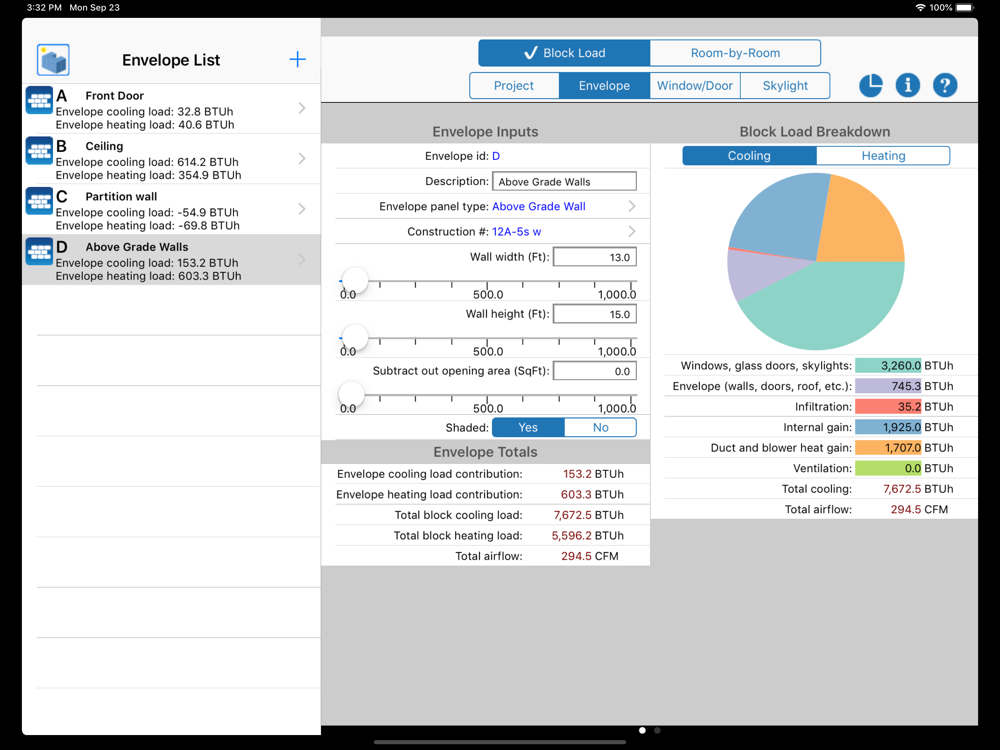The image size is (1000, 750).
Task: Click the wall icon for Above Grade Walls row
Action: (x=39, y=251)
